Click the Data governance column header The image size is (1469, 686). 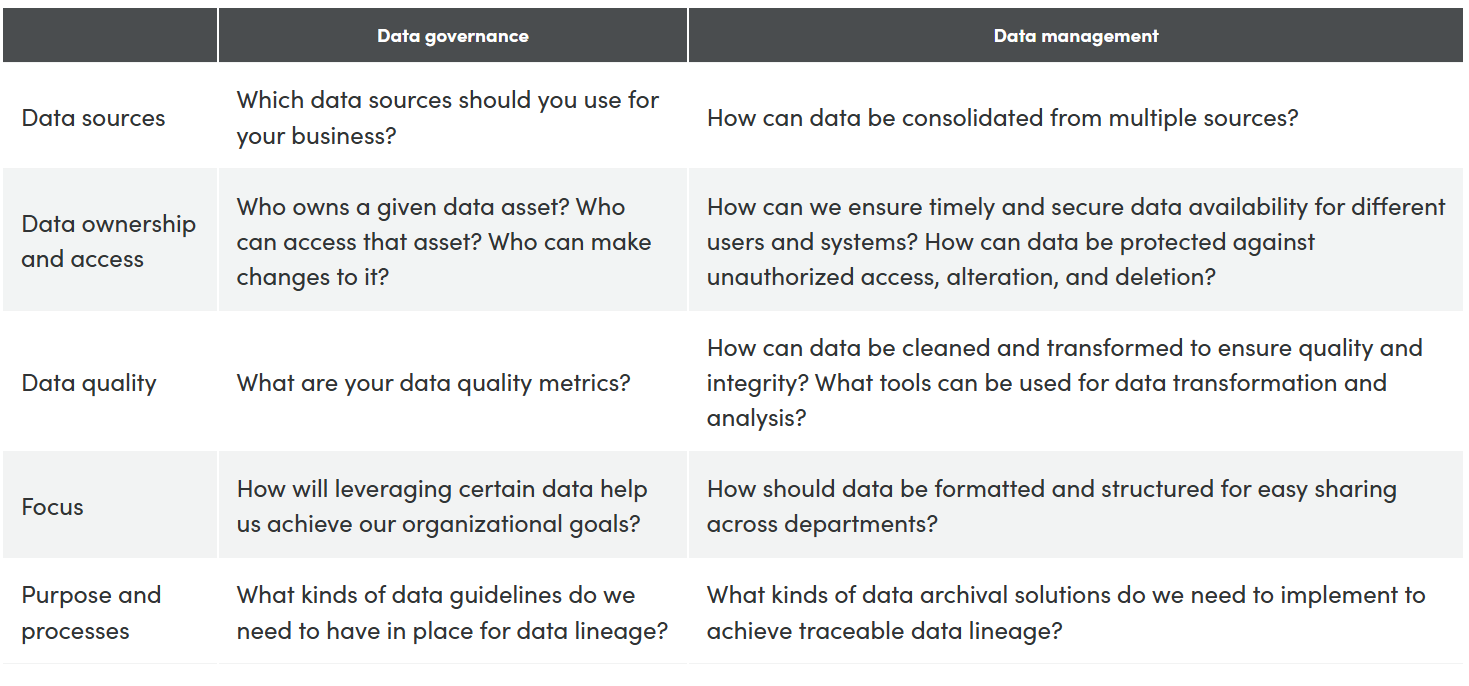click(x=452, y=36)
